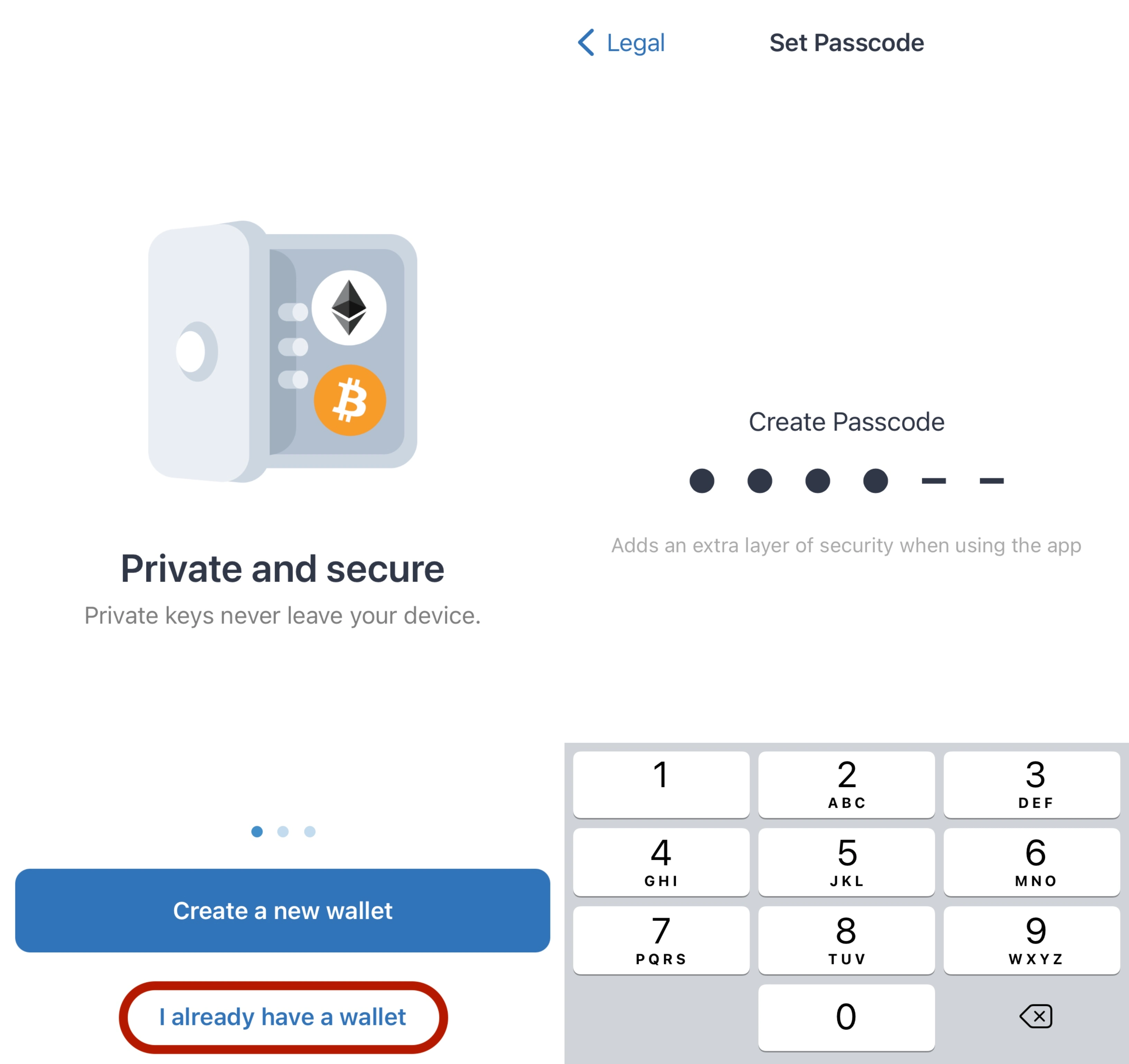Select the third carousel page dot
This screenshot has width=1129, height=1064.
pyautogui.click(x=310, y=832)
